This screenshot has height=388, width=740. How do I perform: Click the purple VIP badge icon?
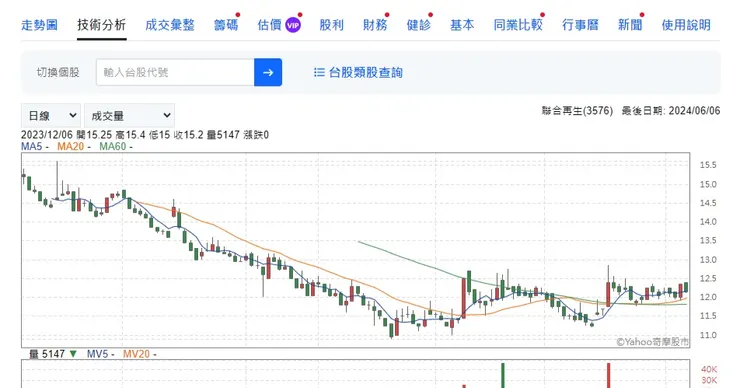(293, 25)
